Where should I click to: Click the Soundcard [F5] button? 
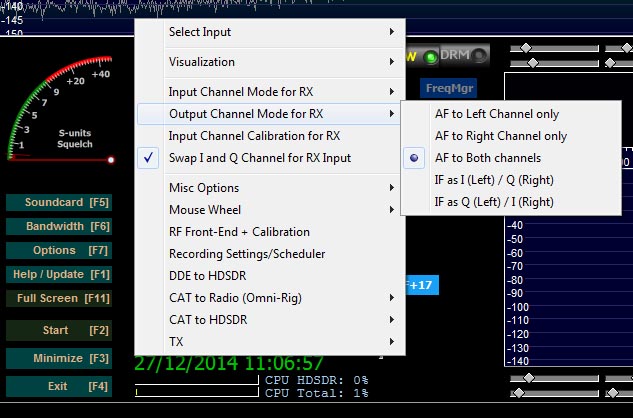pos(59,202)
